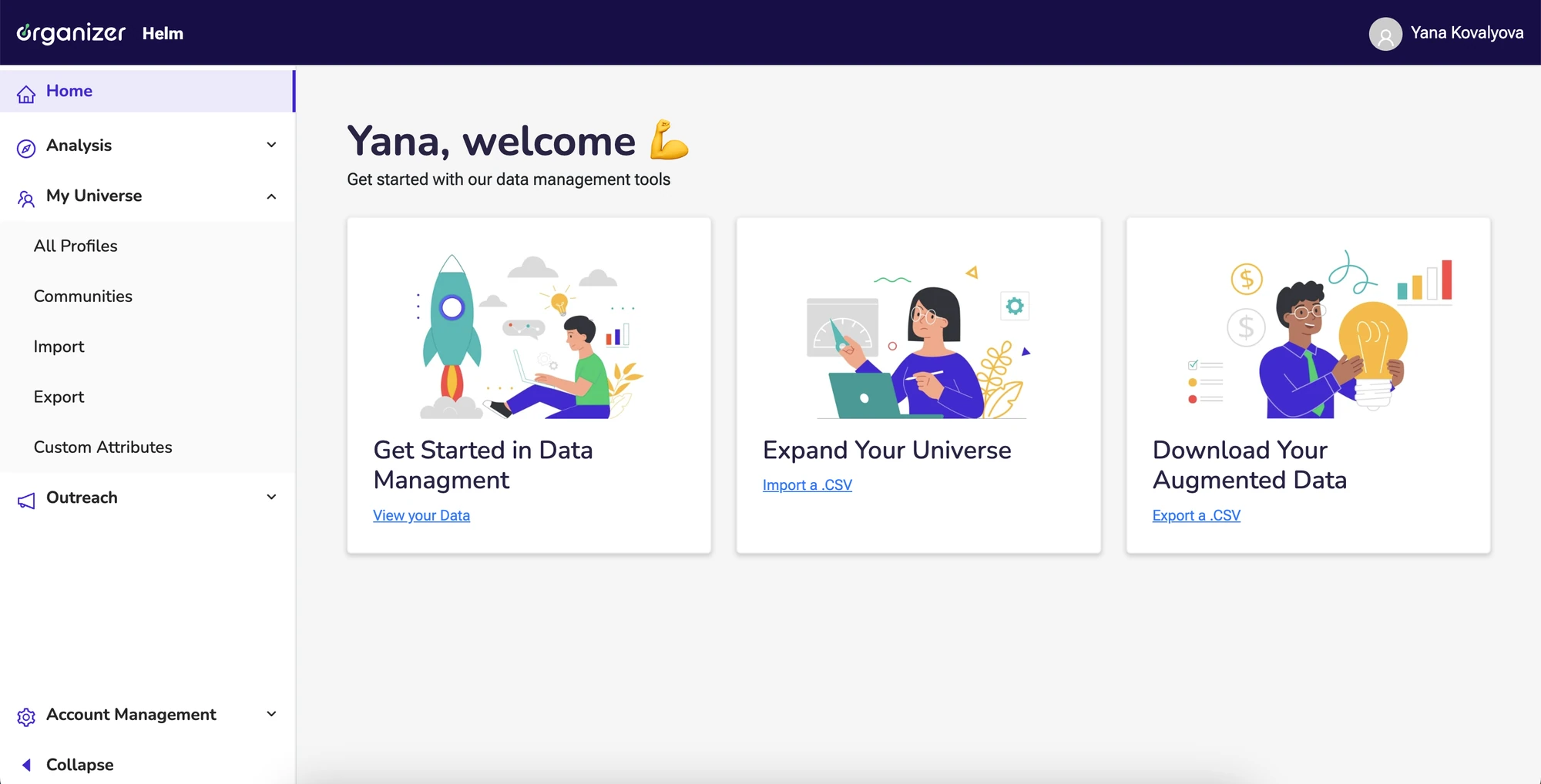Select Import in sidebar
Image resolution: width=1541 pixels, height=784 pixels.
(59, 347)
